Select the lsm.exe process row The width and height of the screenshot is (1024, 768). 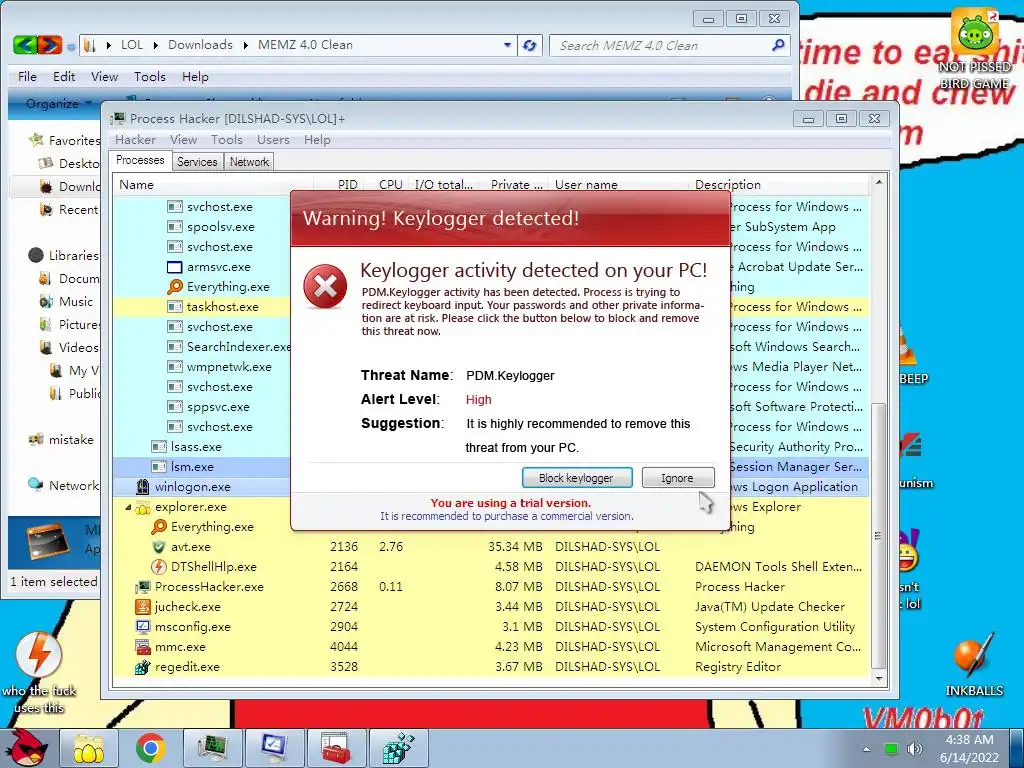201,467
